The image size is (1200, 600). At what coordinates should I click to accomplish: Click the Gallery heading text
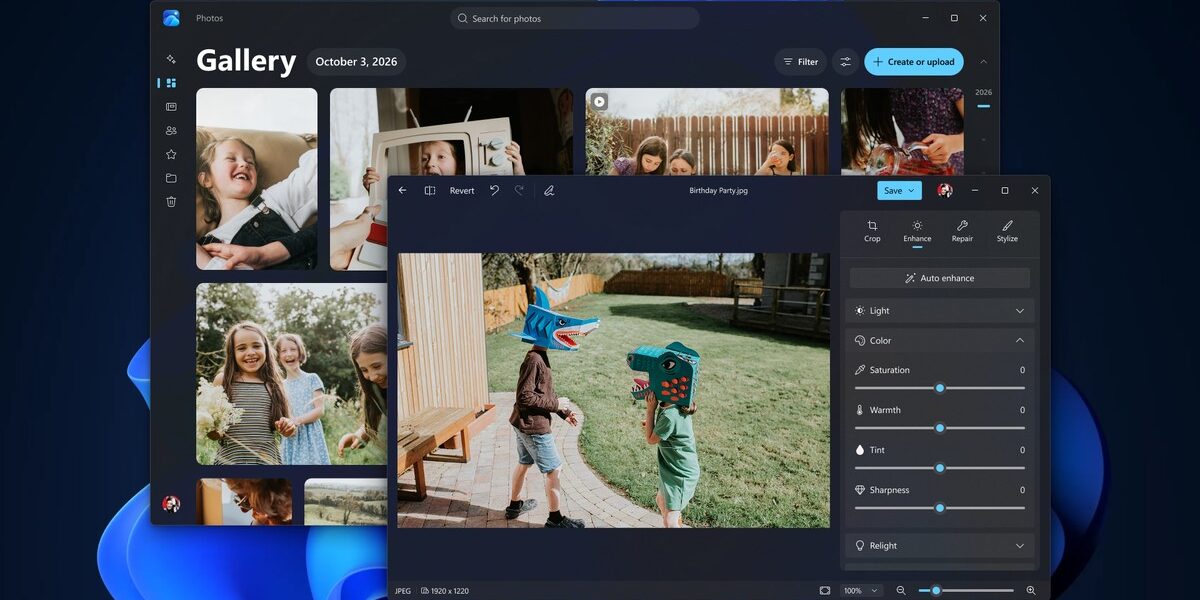pyautogui.click(x=246, y=61)
